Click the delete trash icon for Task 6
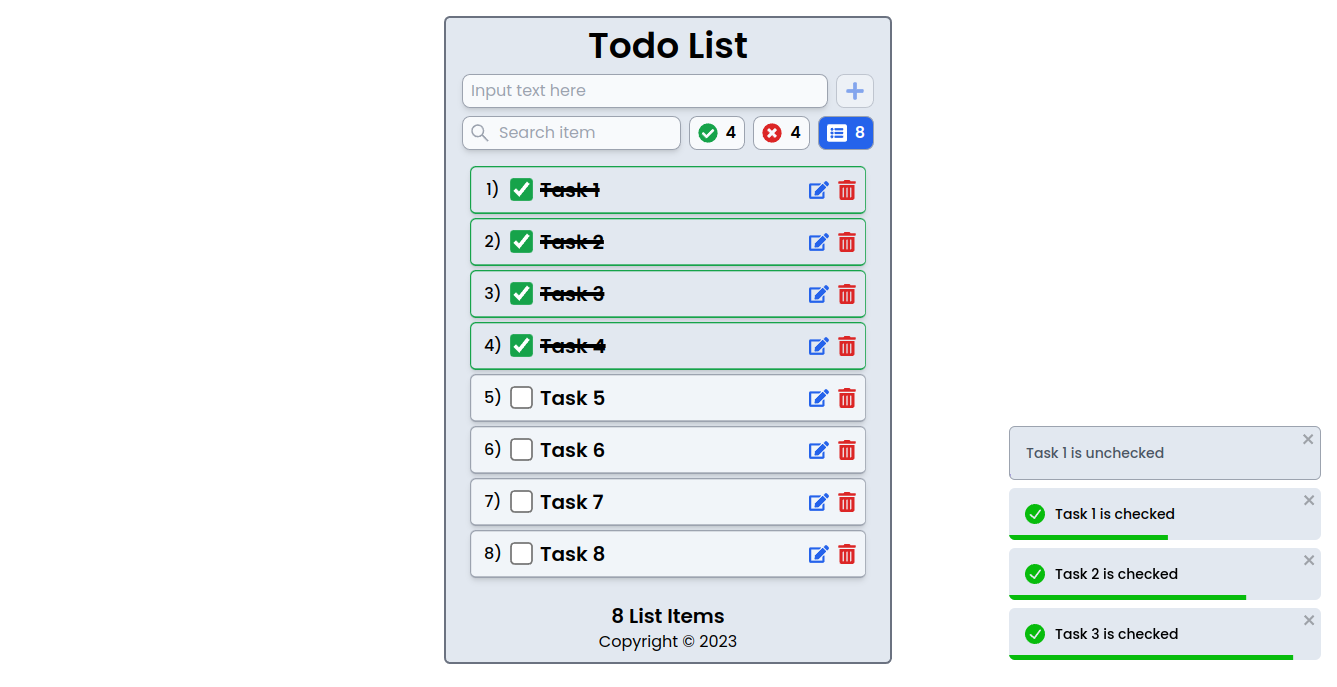The image size is (1337, 687). coord(847,450)
